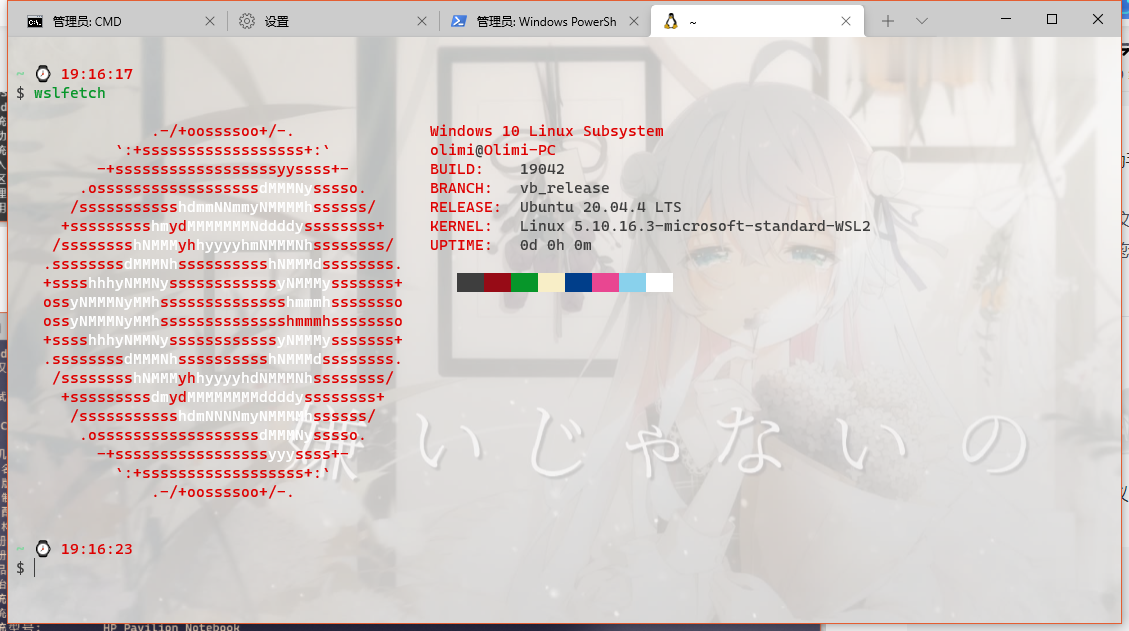This screenshot has width=1129, height=631.
Task: Click the Tux icon beside the 19:16:17 timestamp
Action: click(41, 72)
